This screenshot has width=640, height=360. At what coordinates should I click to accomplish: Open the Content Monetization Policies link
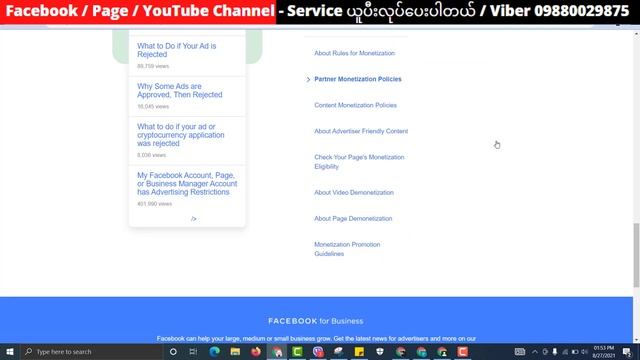pos(356,105)
